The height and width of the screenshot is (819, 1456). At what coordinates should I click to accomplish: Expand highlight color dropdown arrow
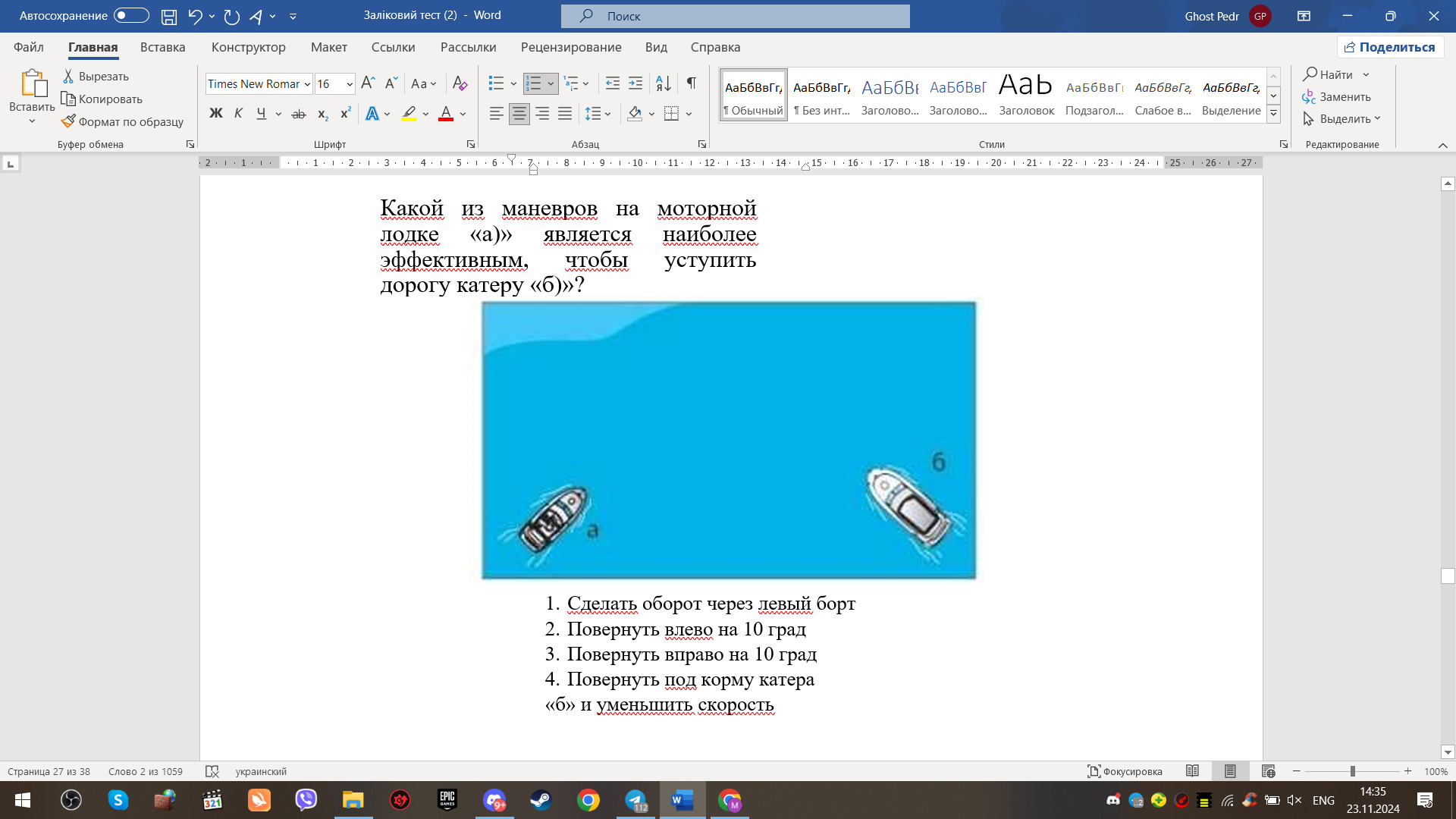(425, 114)
